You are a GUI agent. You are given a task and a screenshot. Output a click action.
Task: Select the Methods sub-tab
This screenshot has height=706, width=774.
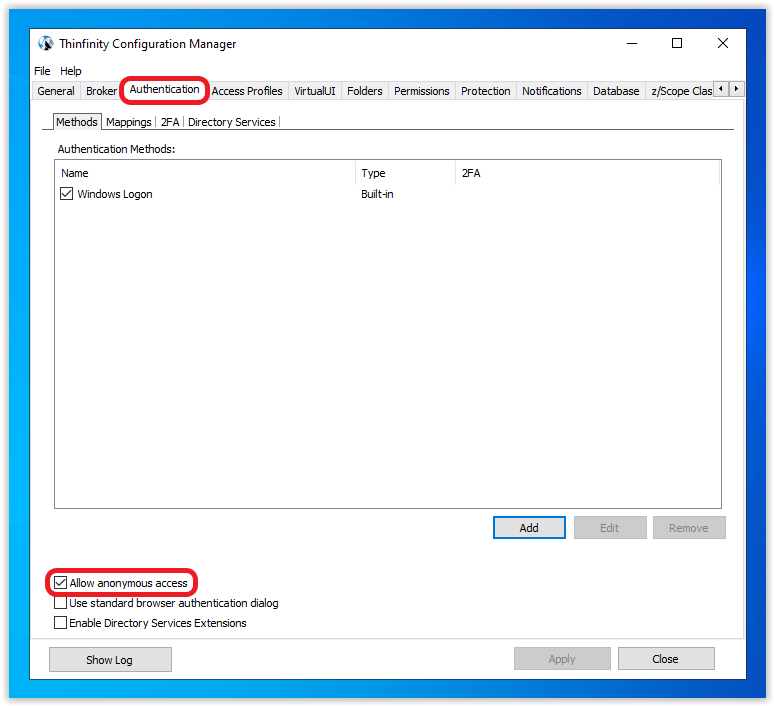click(x=77, y=122)
